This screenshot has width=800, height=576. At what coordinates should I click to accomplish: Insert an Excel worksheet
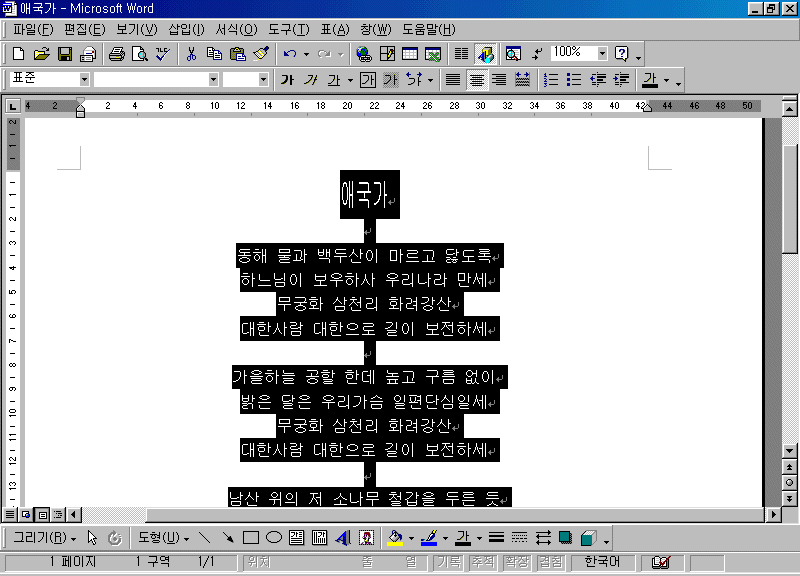click(433, 54)
